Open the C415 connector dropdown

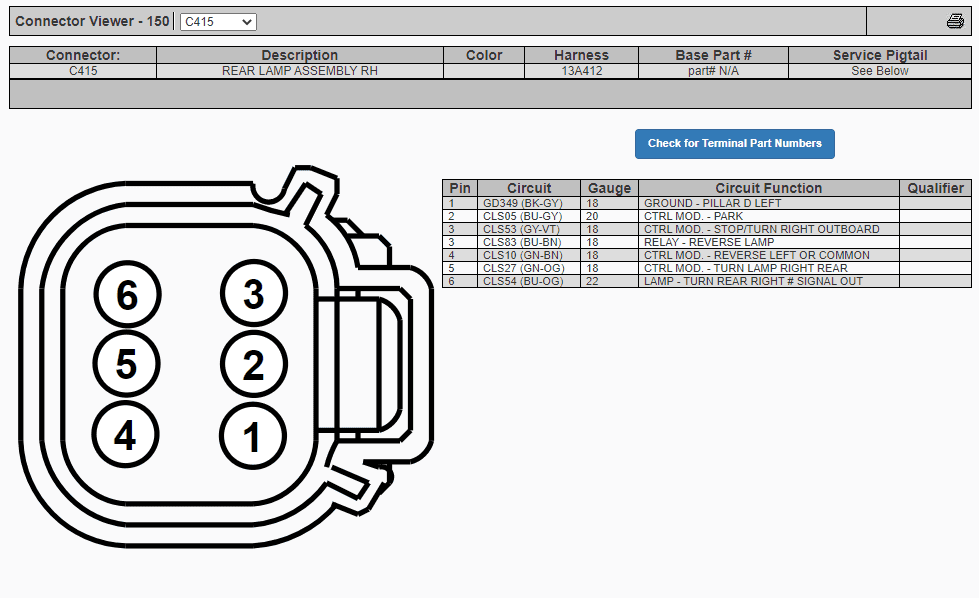(218, 22)
